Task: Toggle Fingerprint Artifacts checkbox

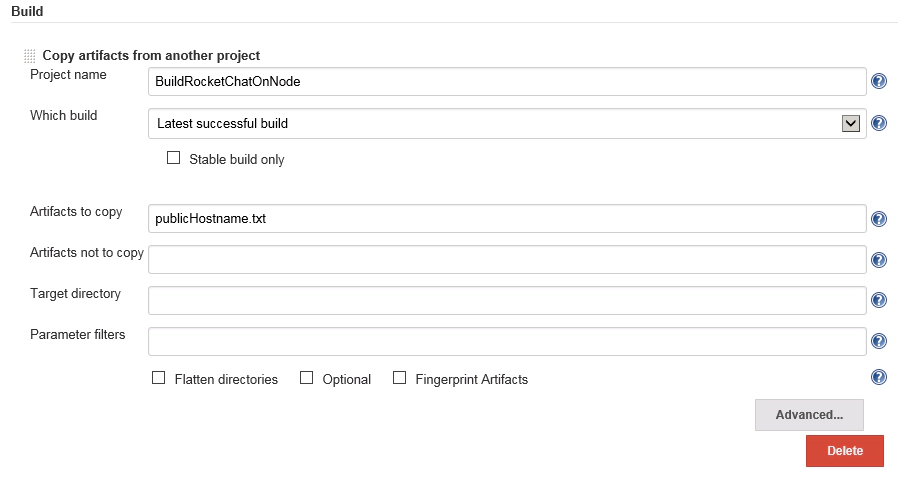Action: tap(400, 378)
